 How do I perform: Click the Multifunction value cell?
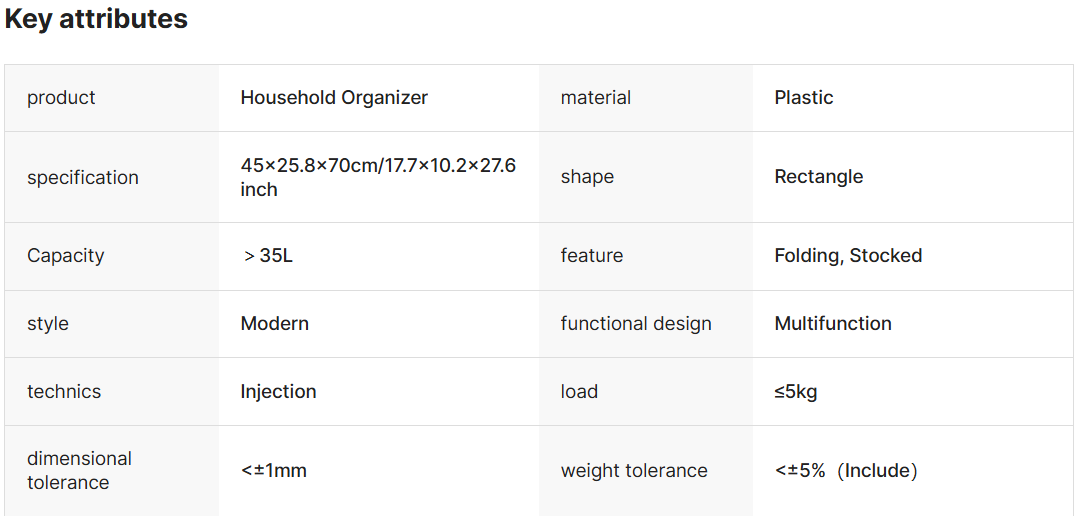(x=833, y=324)
